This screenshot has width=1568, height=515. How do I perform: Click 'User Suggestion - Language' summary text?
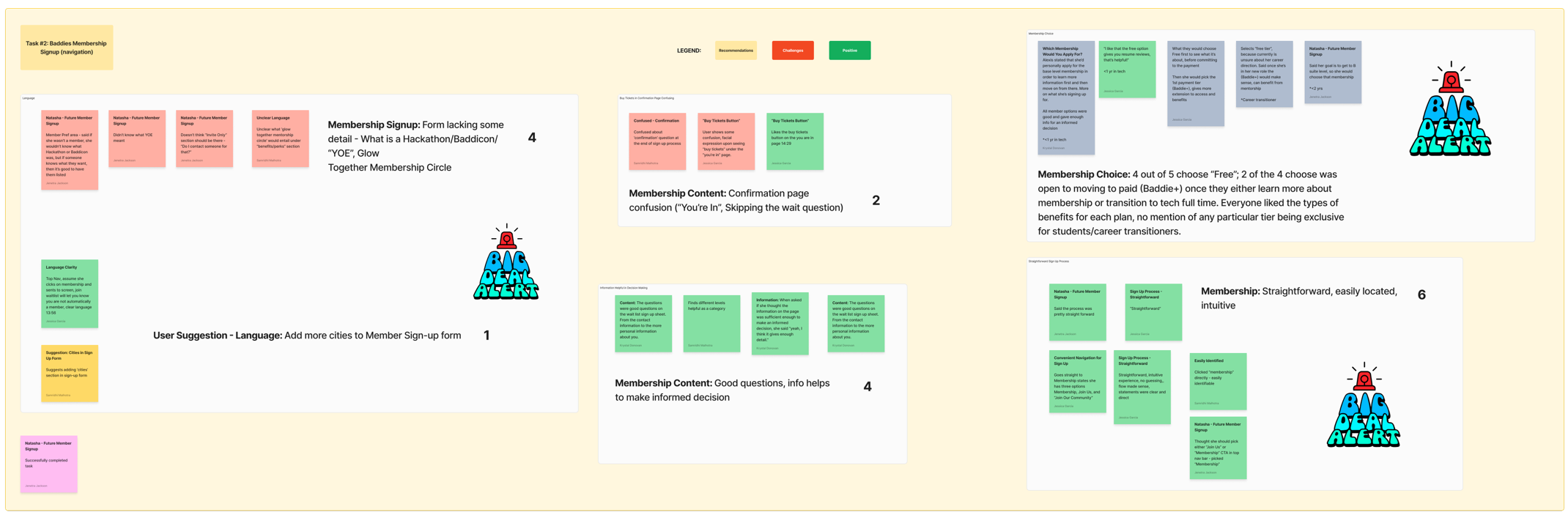(x=307, y=336)
